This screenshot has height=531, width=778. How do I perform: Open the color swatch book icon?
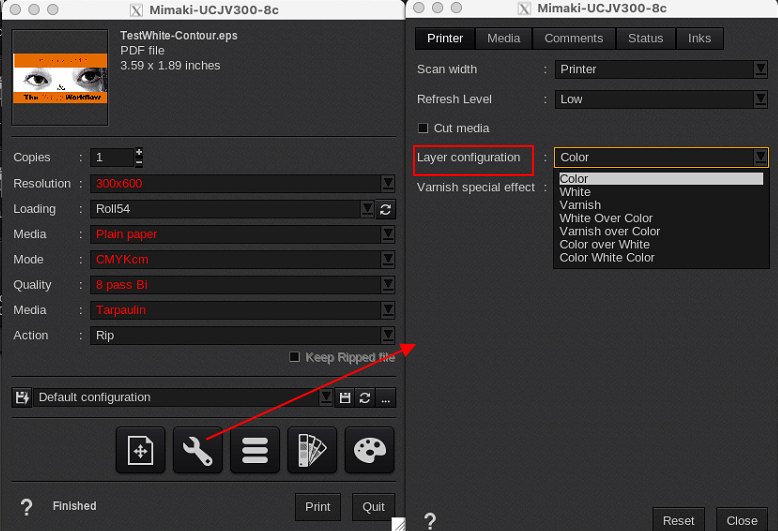point(312,450)
